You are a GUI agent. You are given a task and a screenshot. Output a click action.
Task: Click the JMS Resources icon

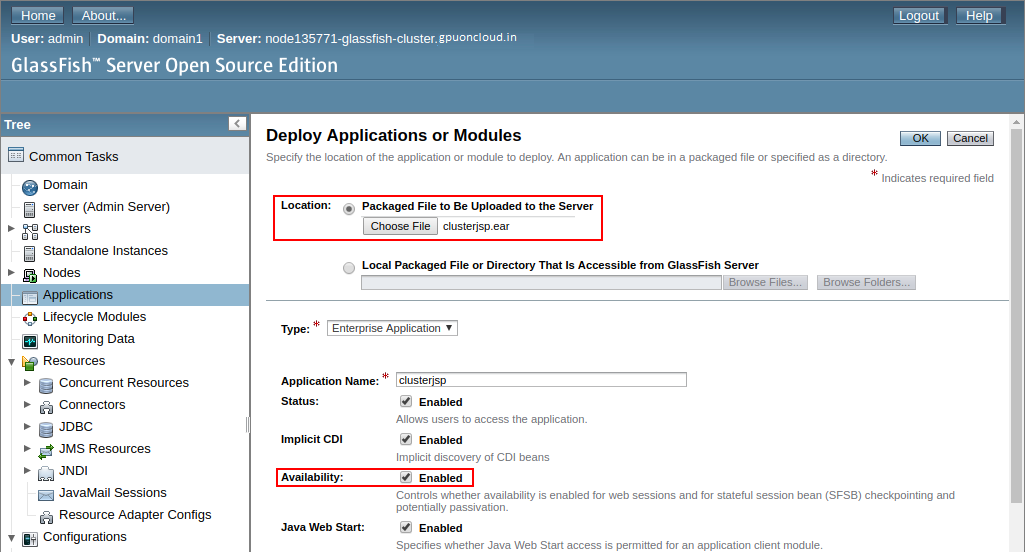click(x=46, y=450)
